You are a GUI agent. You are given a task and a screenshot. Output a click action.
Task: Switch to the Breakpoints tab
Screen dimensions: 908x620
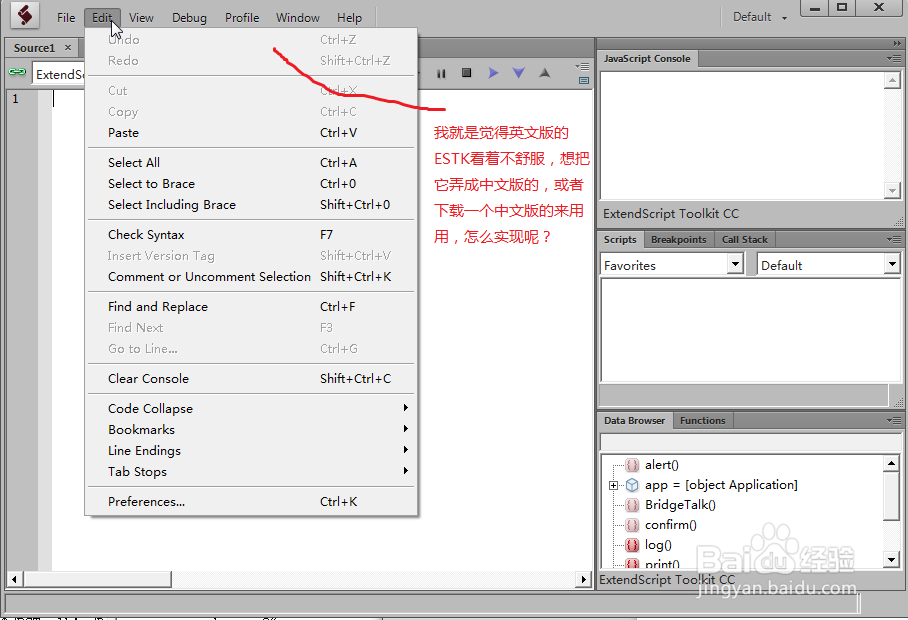(678, 239)
